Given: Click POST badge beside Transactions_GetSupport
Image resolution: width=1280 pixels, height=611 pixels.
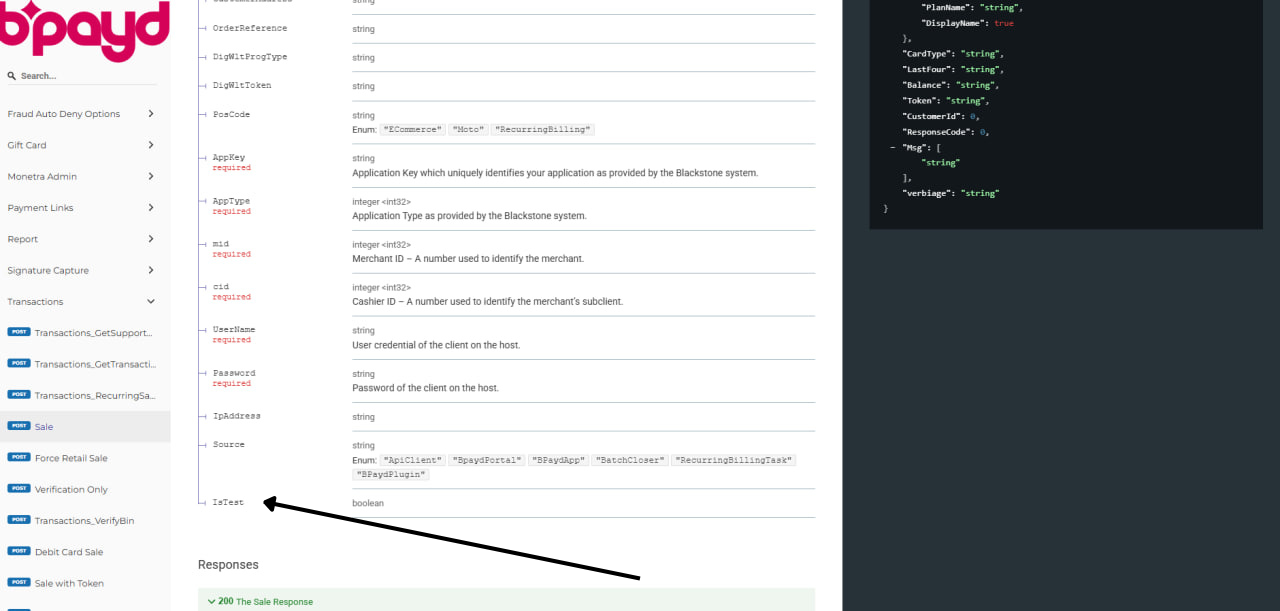Looking at the screenshot, I should tap(19, 332).
